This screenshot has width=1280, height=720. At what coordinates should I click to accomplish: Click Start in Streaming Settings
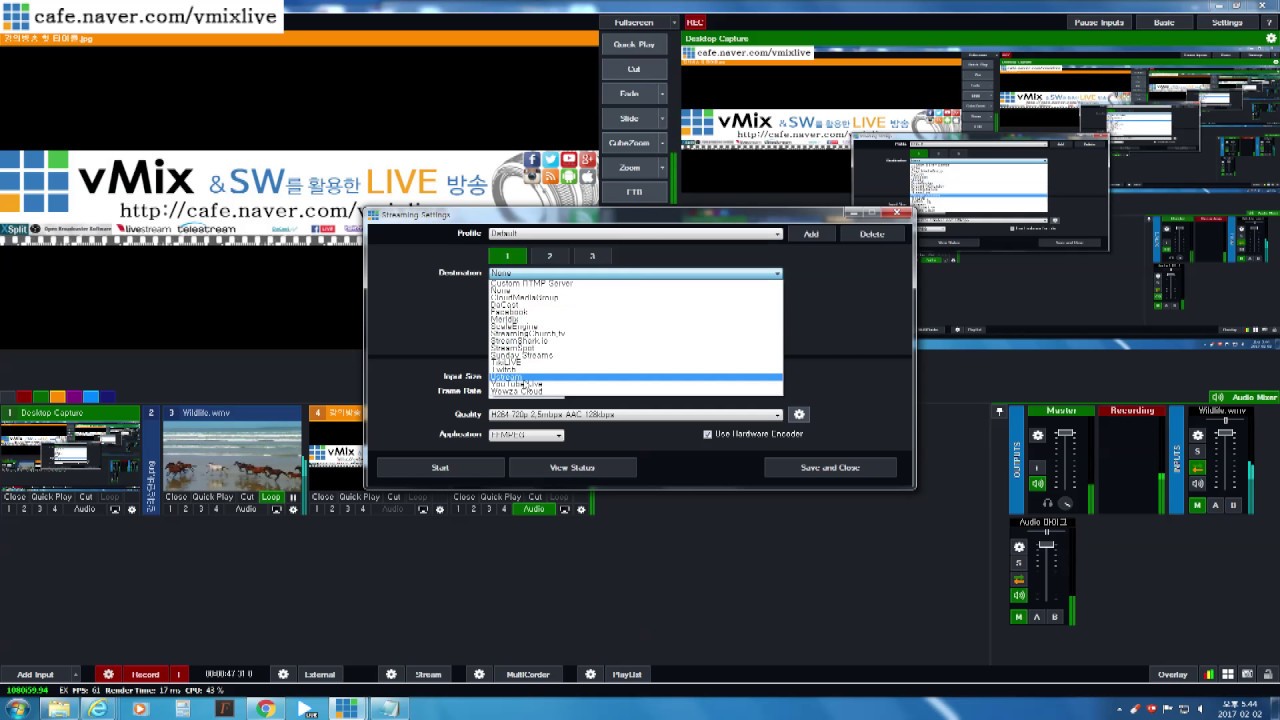click(x=440, y=467)
